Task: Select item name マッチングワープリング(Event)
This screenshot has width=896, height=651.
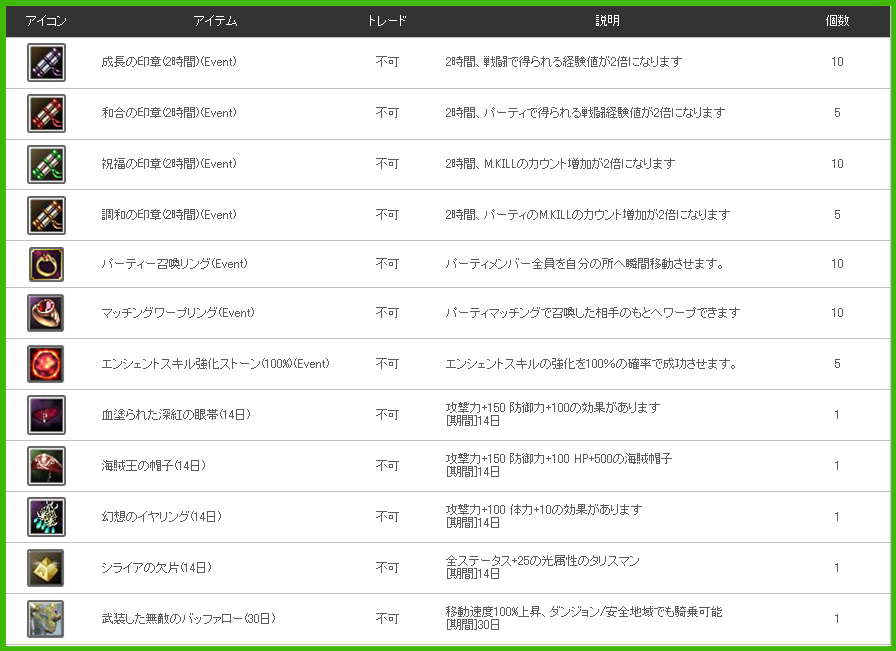Action: pos(178,313)
